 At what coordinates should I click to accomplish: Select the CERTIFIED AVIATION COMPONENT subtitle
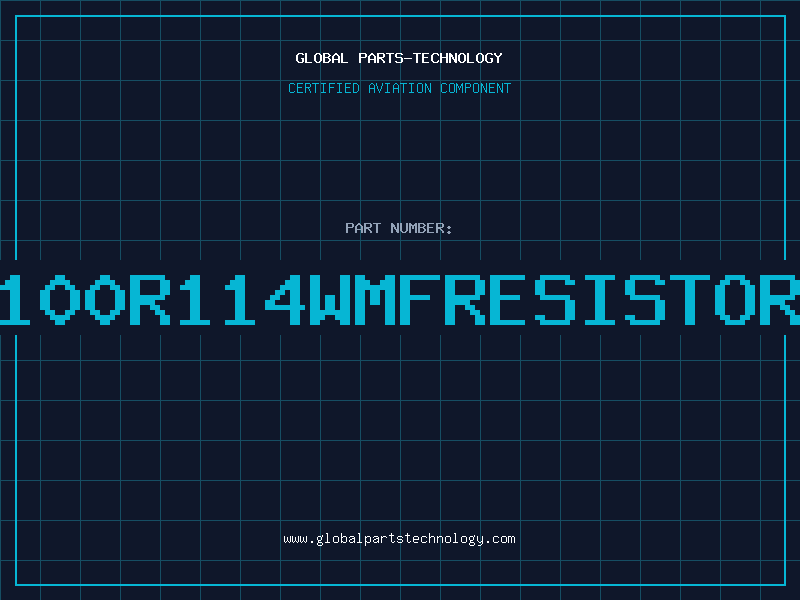[x=399, y=88]
